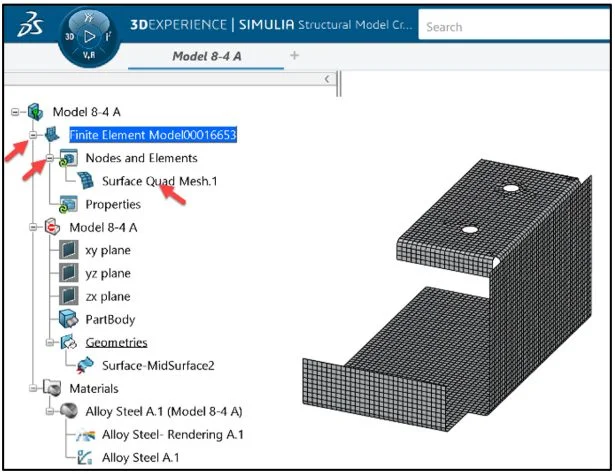Add a new tab with plus button
Viewport: 615px width, 474px height.
(294, 56)
